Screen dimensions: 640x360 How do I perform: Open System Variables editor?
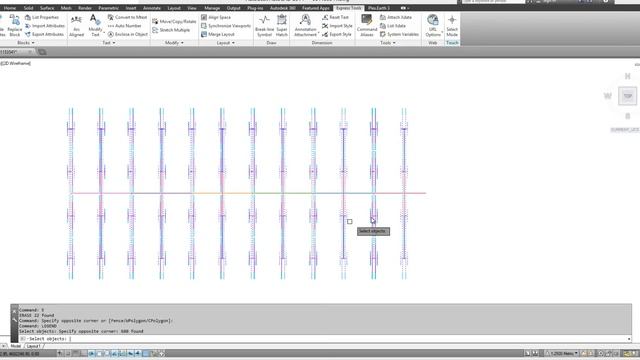[399, 34]
